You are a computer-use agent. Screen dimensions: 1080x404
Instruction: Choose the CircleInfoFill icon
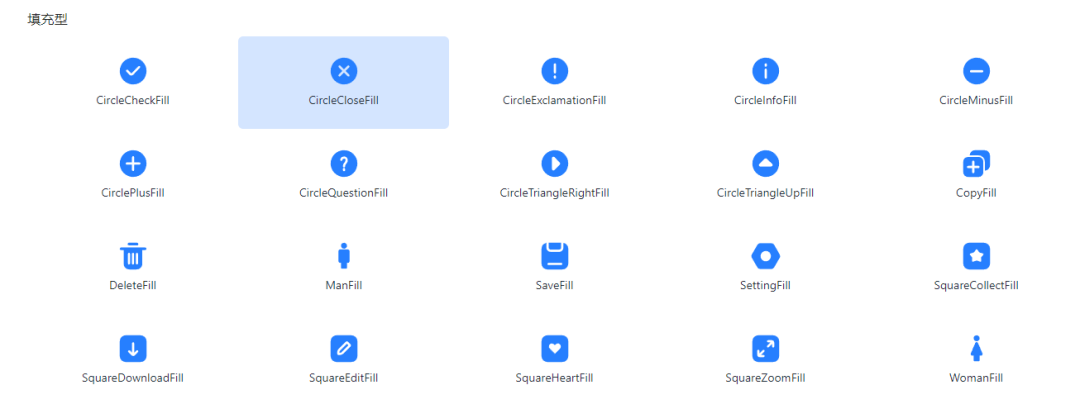click(765, 70)
